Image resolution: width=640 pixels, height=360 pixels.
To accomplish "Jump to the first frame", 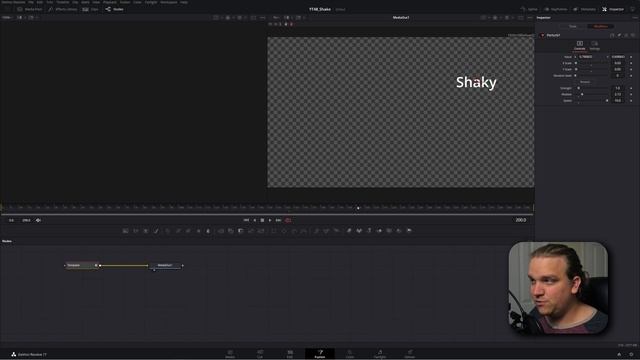I will tap(246, 220).
